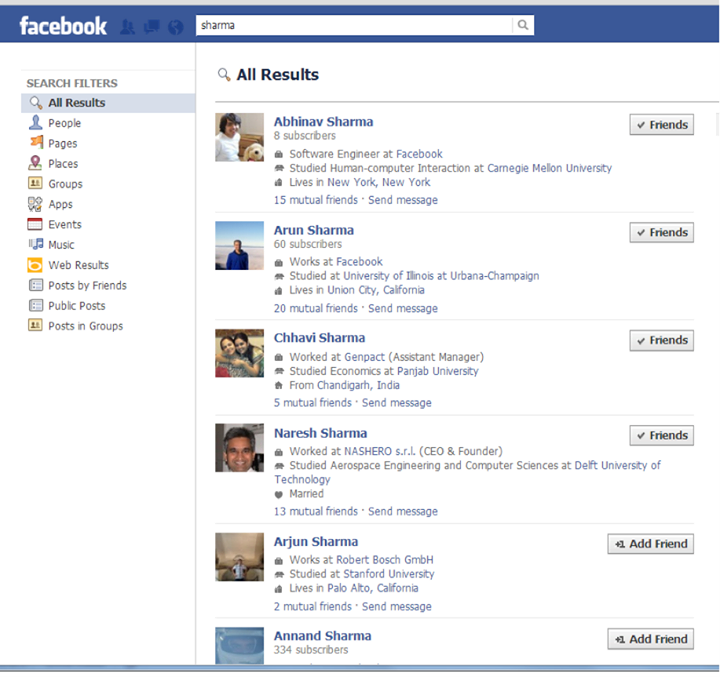Open the friend requests icon in header
The width and height of the screenshot is (720, 677).
pos(127,26)
